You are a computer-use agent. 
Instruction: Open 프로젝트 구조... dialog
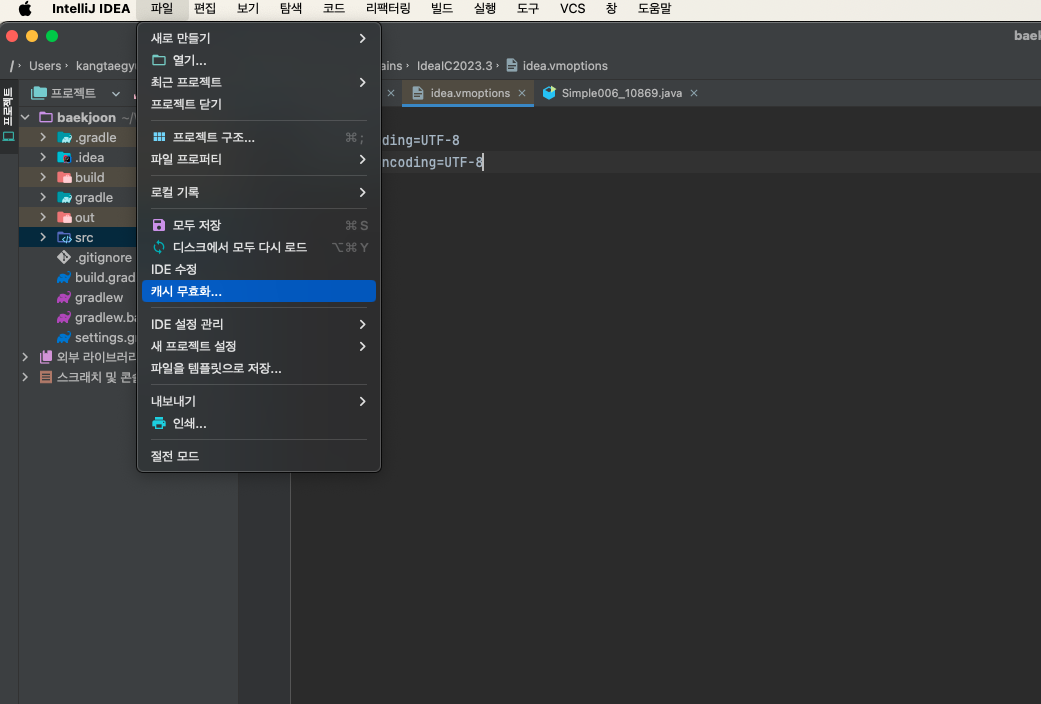coord(259,137)
